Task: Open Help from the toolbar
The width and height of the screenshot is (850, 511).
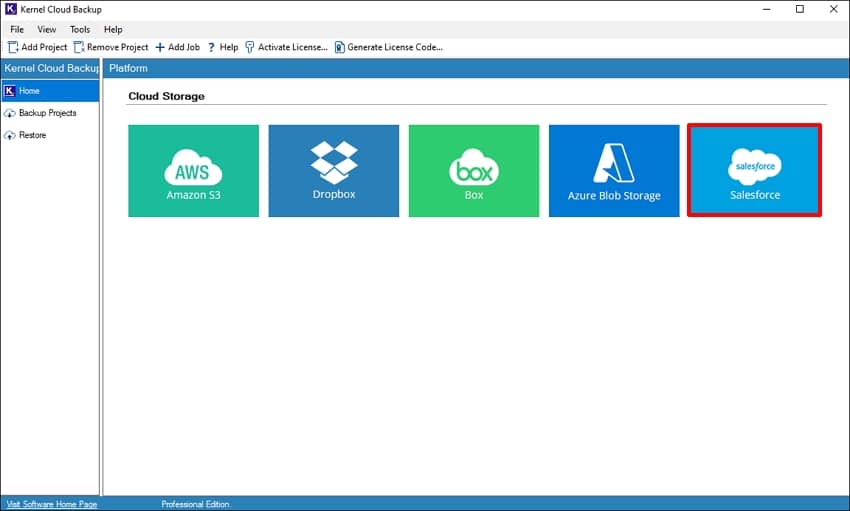Action: click(223, 47)
